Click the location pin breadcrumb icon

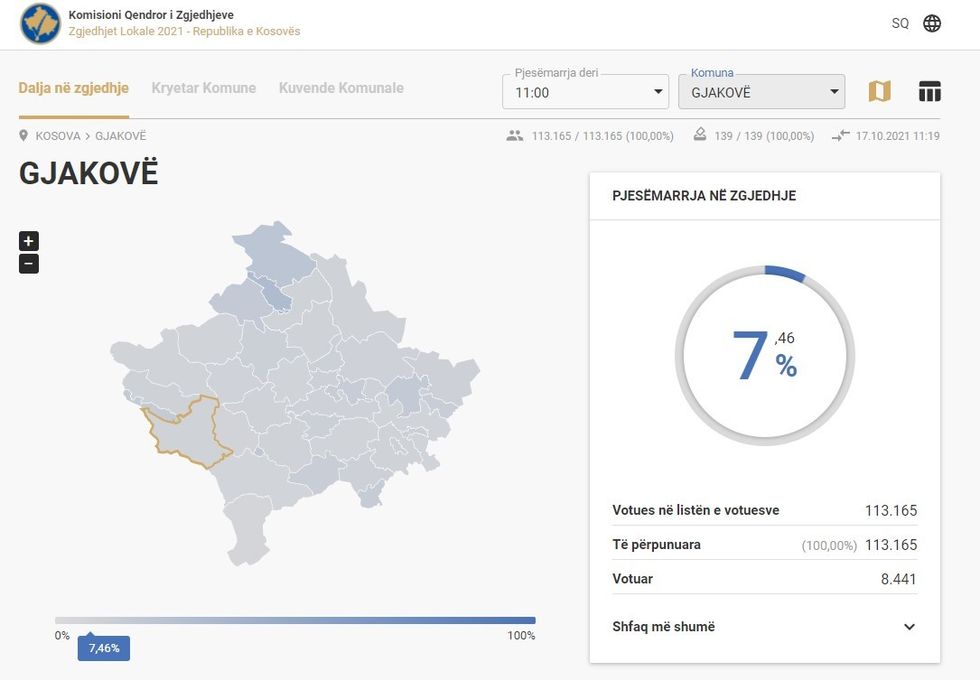(24, 136)
